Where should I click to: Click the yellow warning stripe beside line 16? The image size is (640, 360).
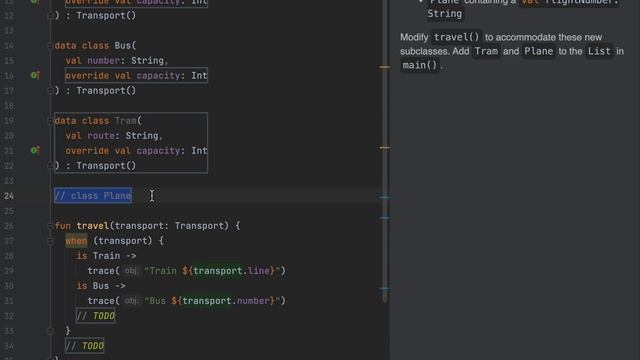(384, 67)
